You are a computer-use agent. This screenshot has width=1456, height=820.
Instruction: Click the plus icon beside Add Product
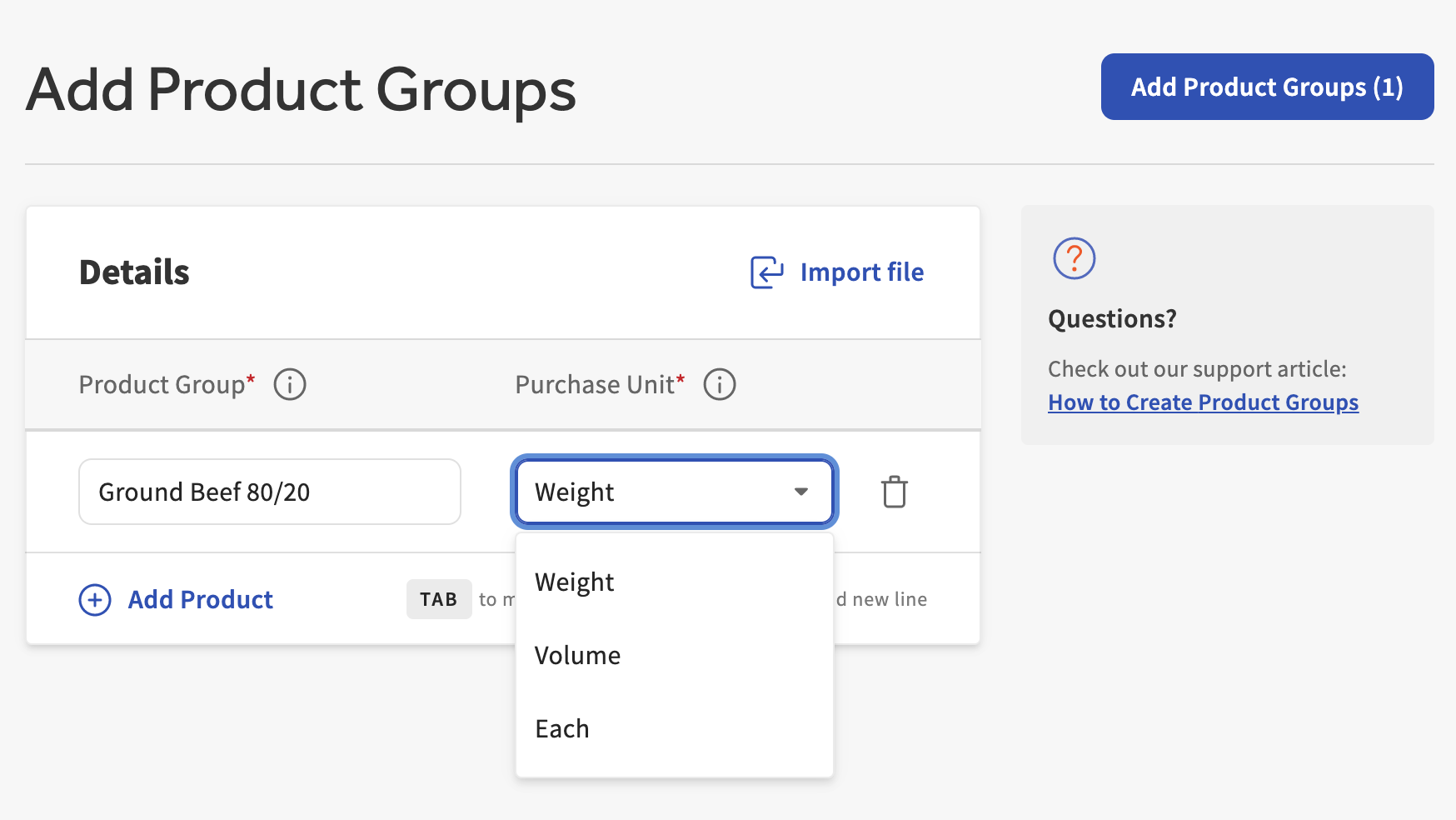pyautogui.click(x=94, y=599)
